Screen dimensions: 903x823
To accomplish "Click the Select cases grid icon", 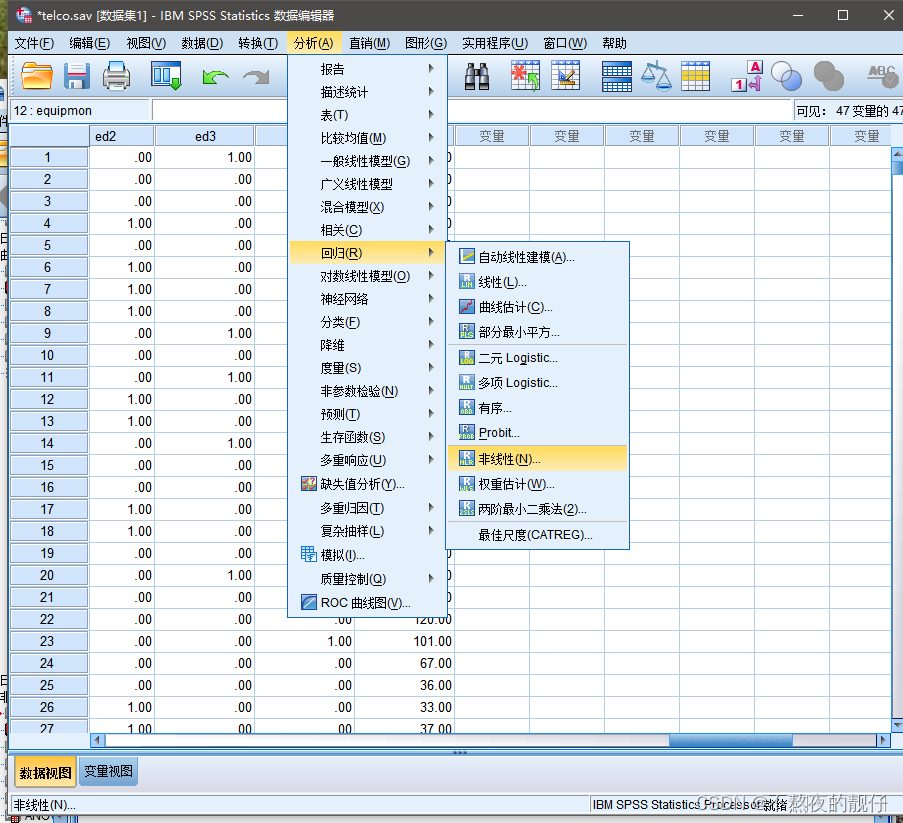I will (695, 76).
